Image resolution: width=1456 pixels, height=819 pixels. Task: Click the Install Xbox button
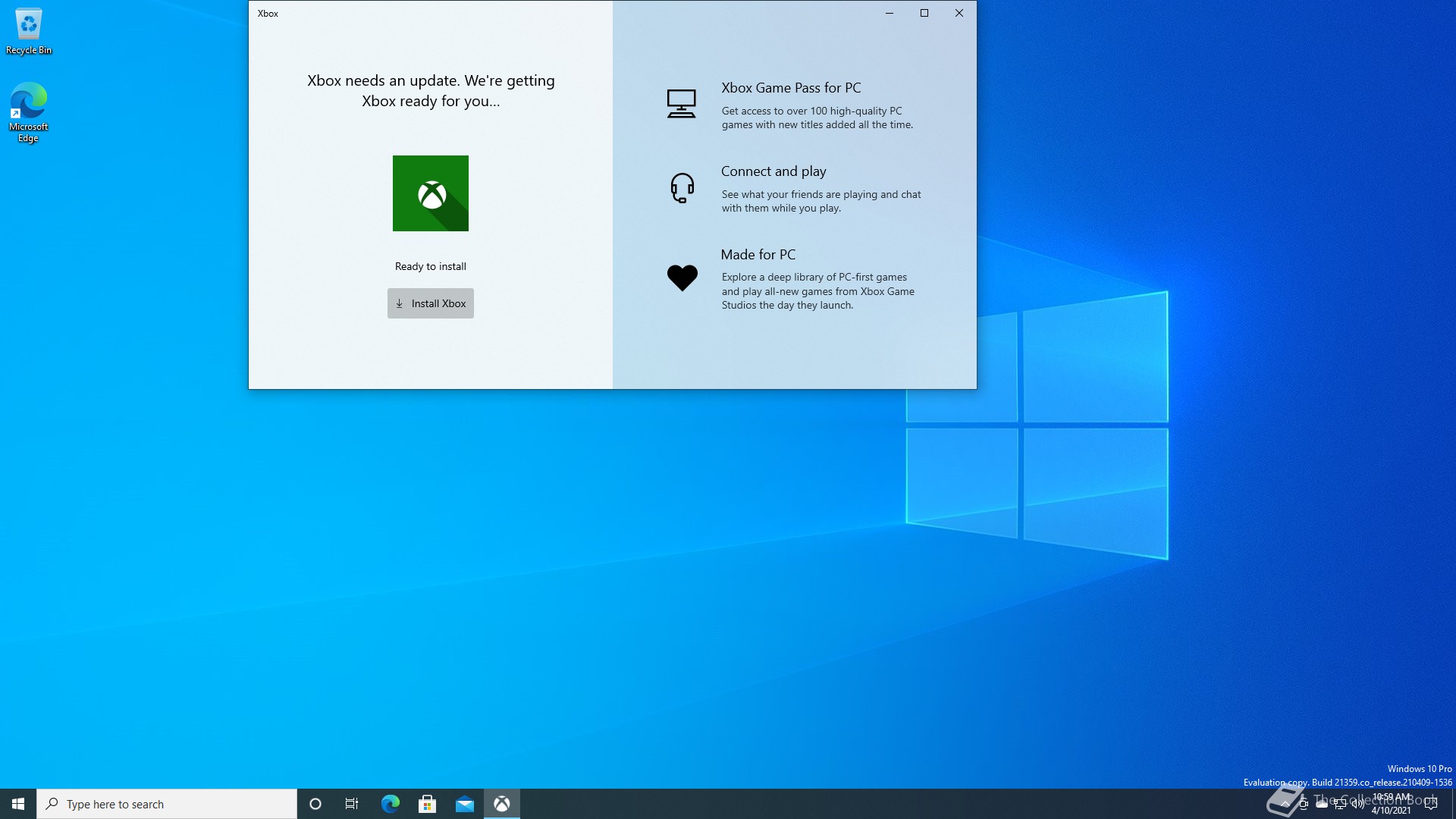click(430, 303)
